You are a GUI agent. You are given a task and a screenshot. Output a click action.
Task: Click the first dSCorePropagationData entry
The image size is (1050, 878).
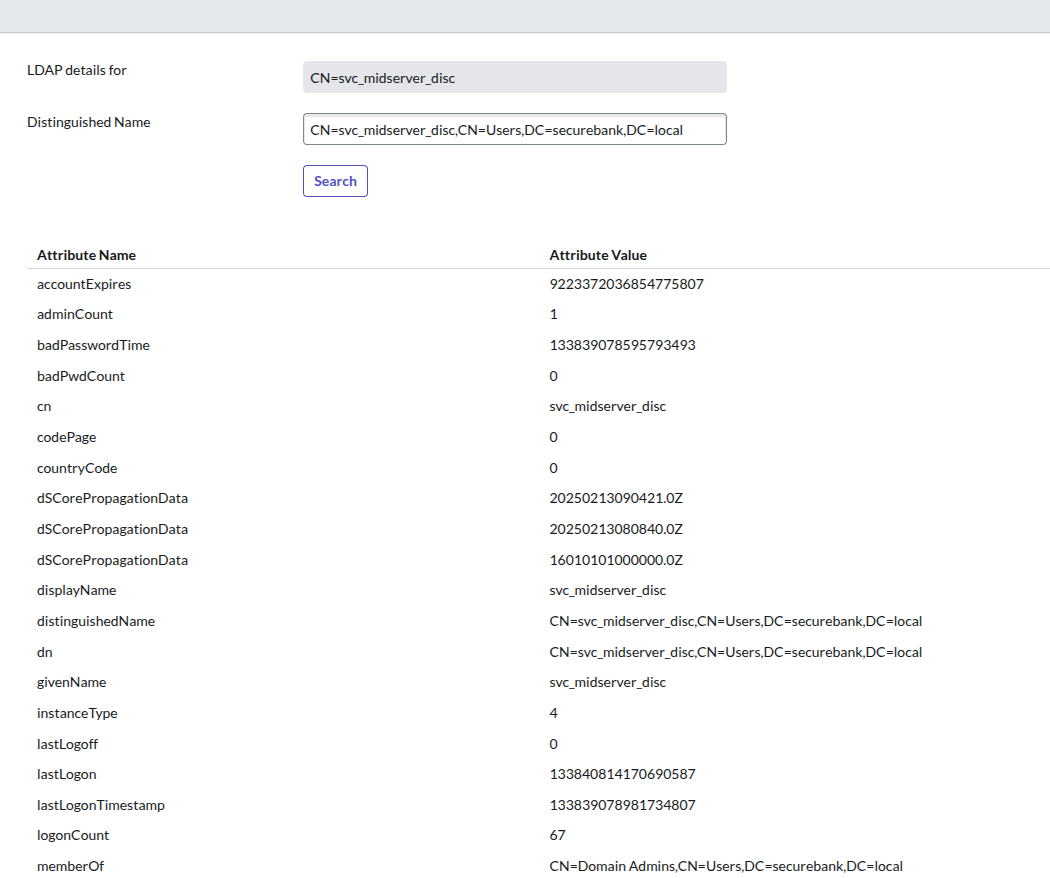(112, 498)
